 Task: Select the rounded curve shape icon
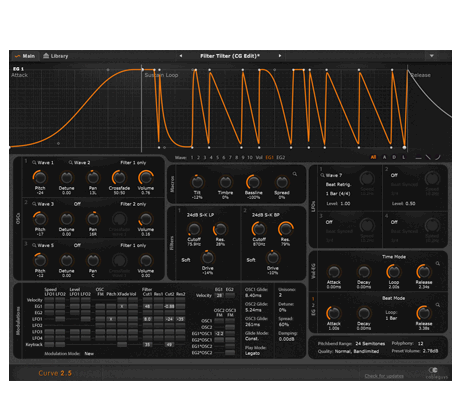coord(438,157)
